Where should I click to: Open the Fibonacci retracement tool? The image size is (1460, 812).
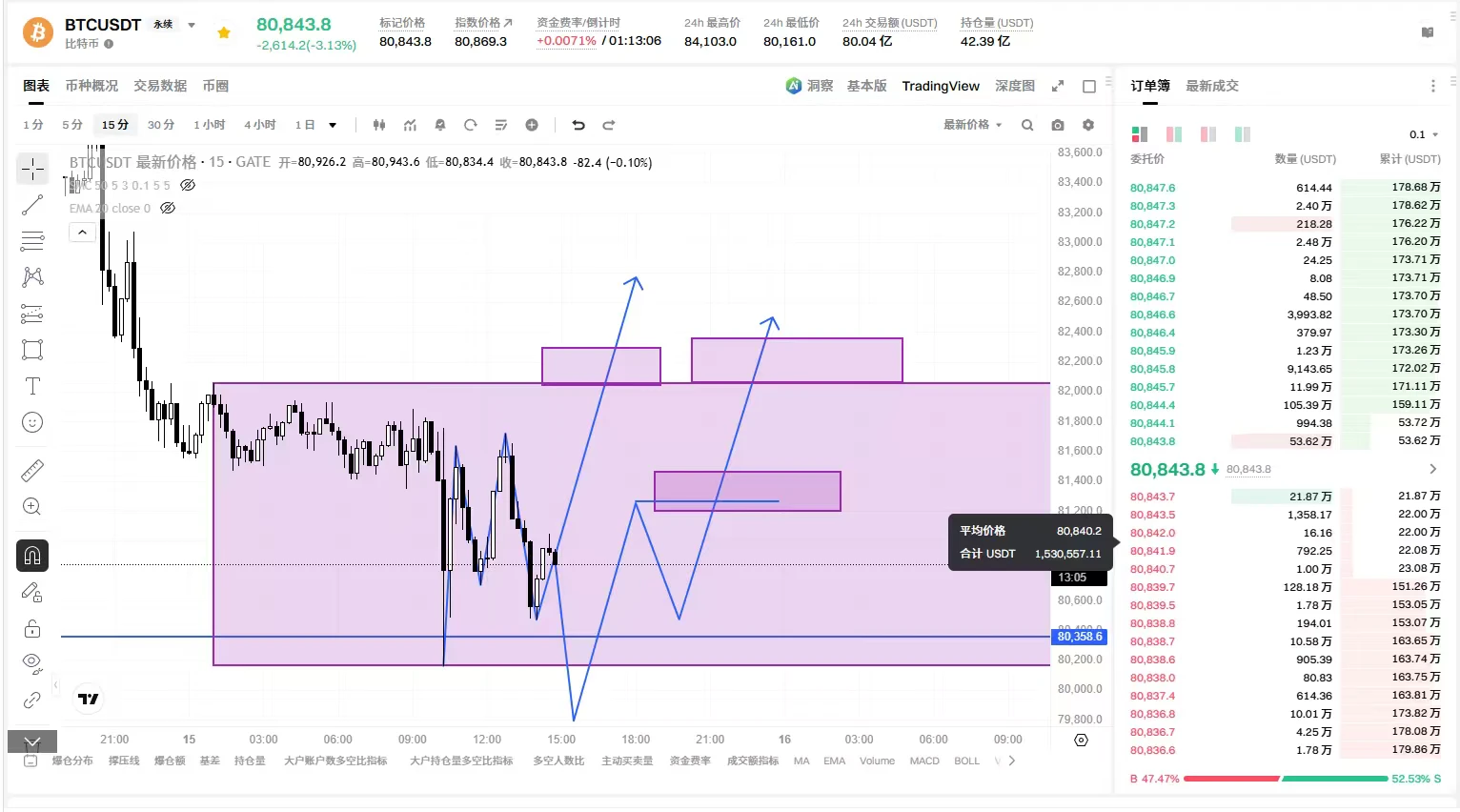(32, 240)
